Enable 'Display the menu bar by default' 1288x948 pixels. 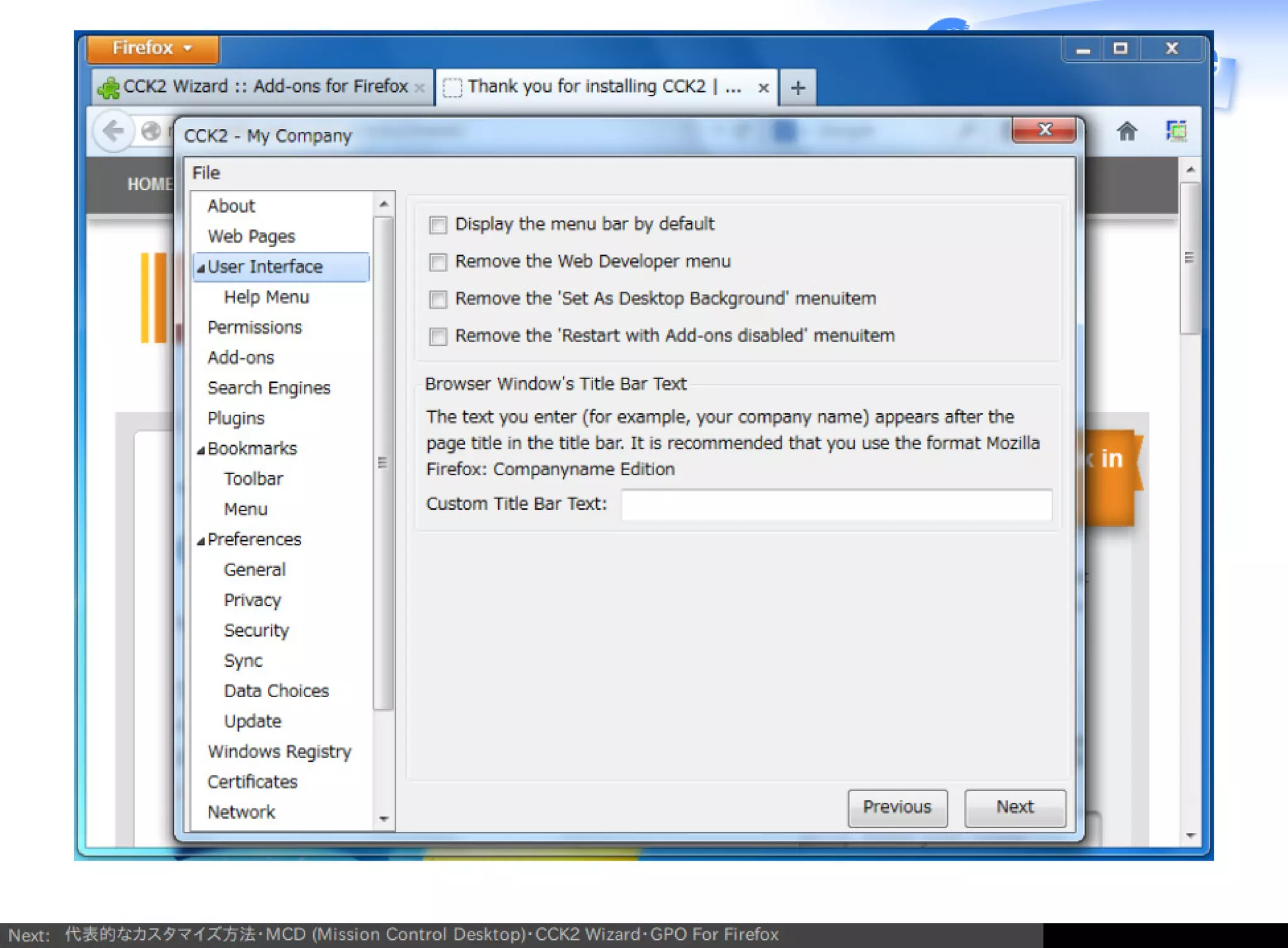[x=438, y=225]
